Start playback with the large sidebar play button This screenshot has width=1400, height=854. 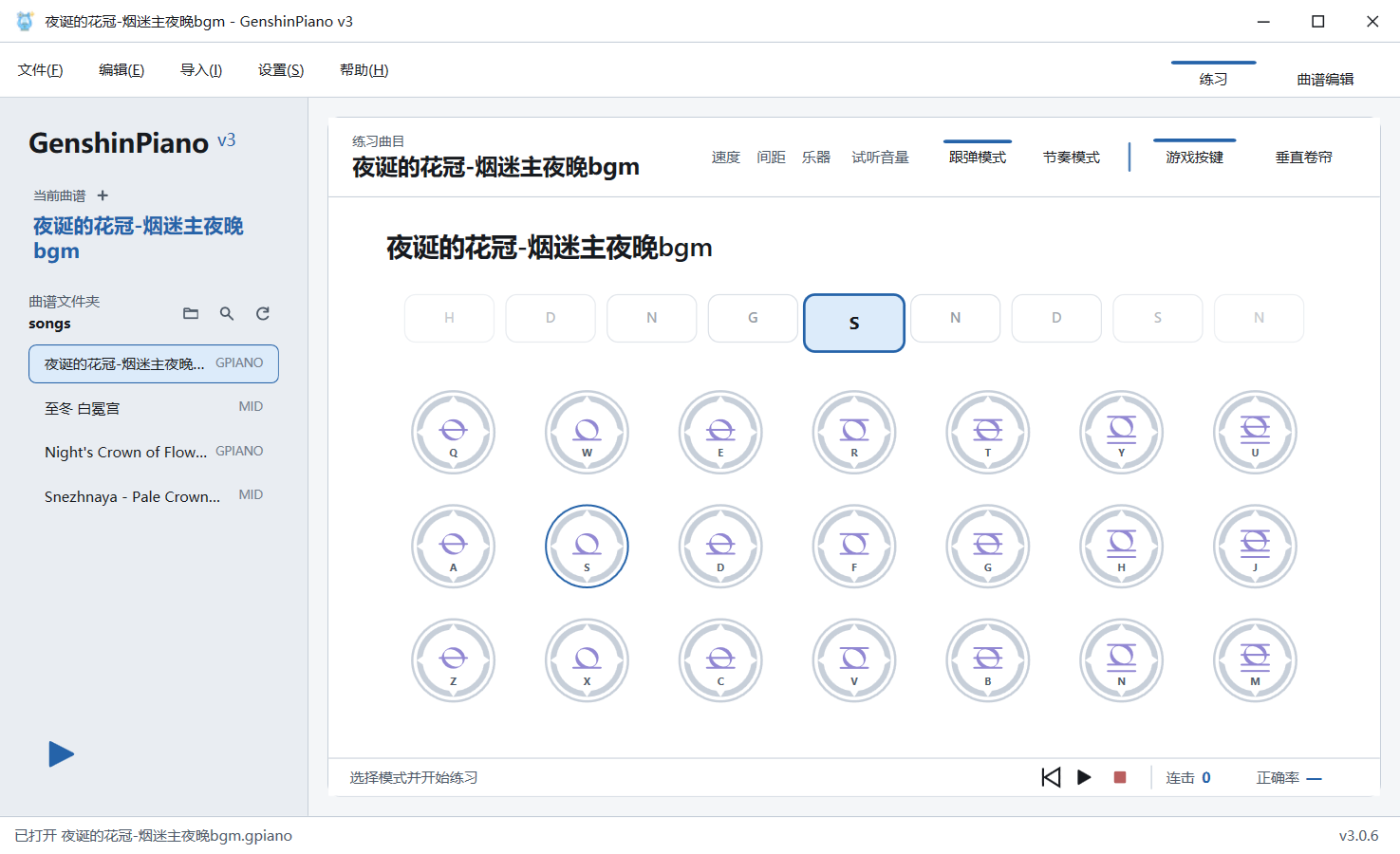pos(62,754)
